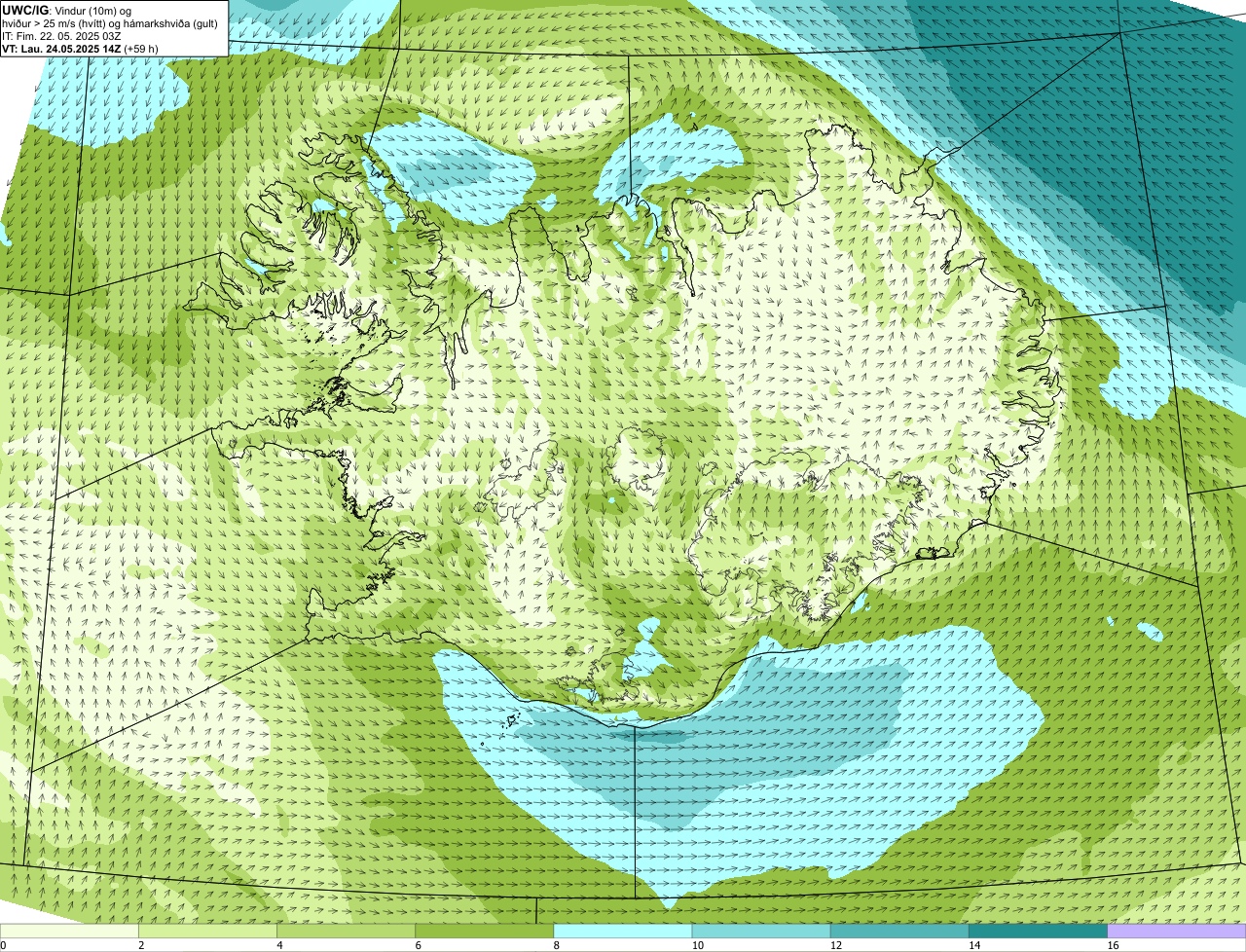Viewport: 1246px width, 952px height.
Task: Click the legend tick label '16'
Action: tap(1114, 945)
